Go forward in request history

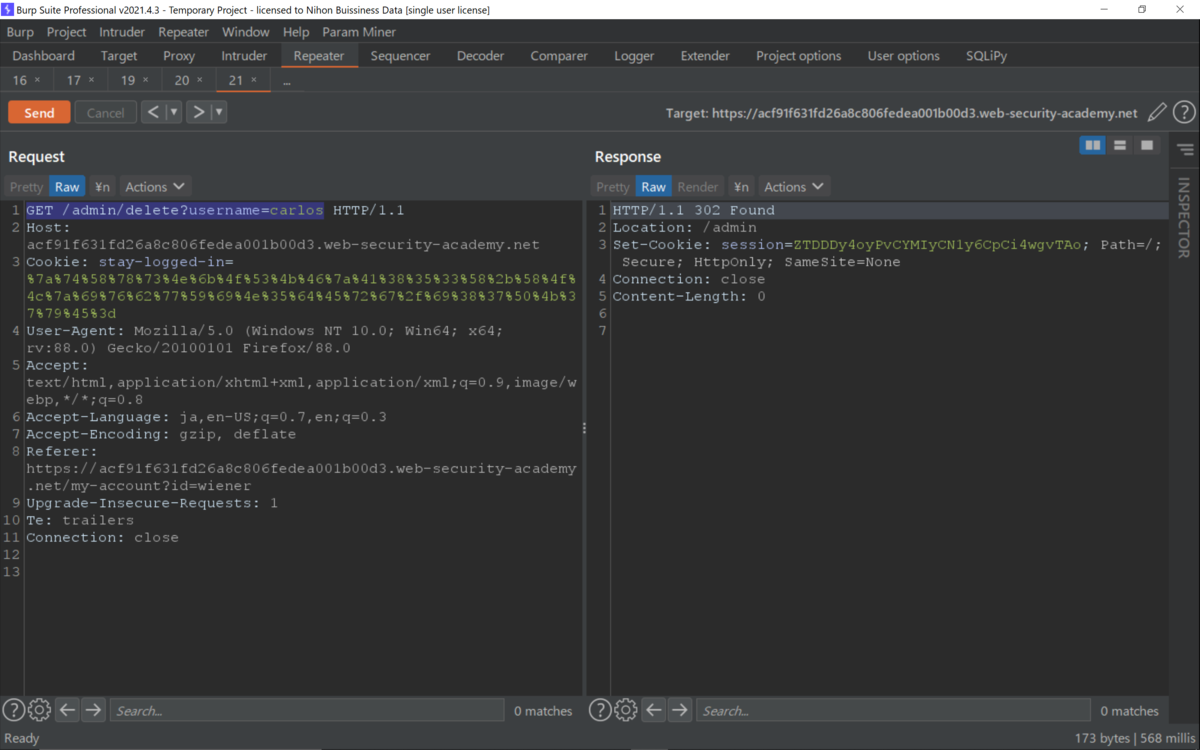[x=198, y=112]
